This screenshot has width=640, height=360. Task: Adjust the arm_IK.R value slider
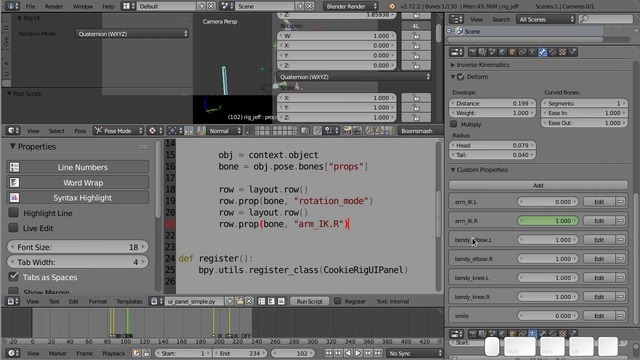pos(548,221)
